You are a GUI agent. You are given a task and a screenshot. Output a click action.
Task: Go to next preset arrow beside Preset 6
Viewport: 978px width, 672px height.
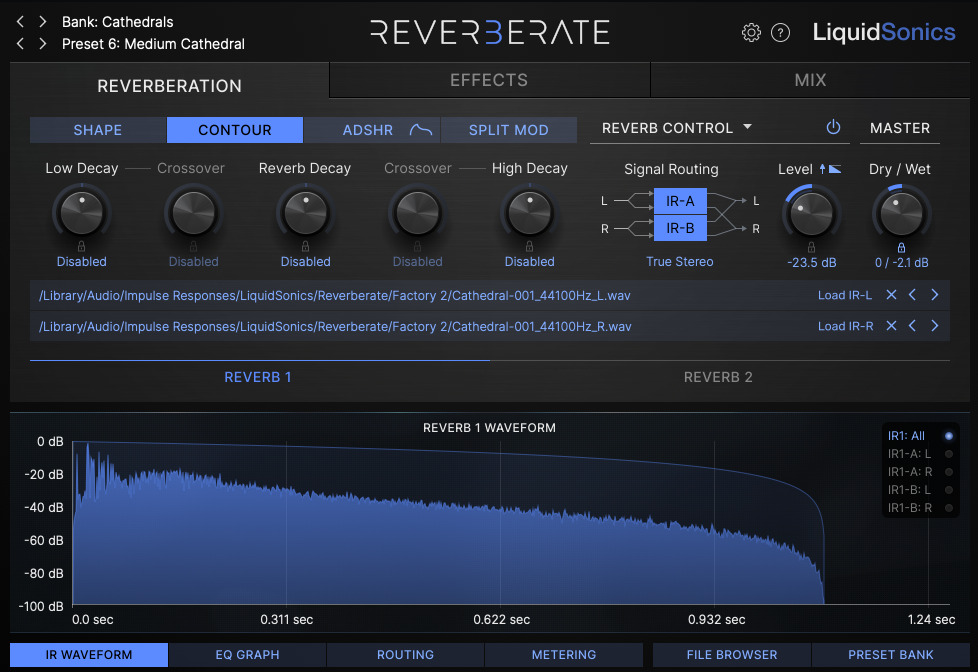point(42,44)
